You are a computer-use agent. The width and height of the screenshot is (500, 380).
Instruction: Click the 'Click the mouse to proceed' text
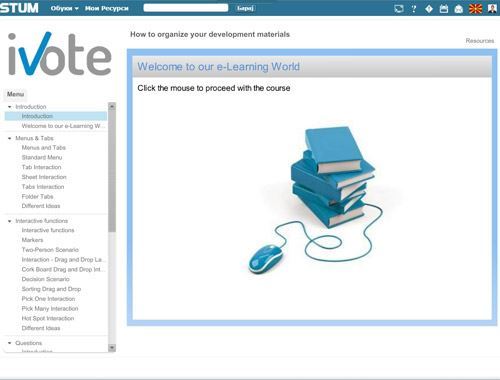coord(214,88)
